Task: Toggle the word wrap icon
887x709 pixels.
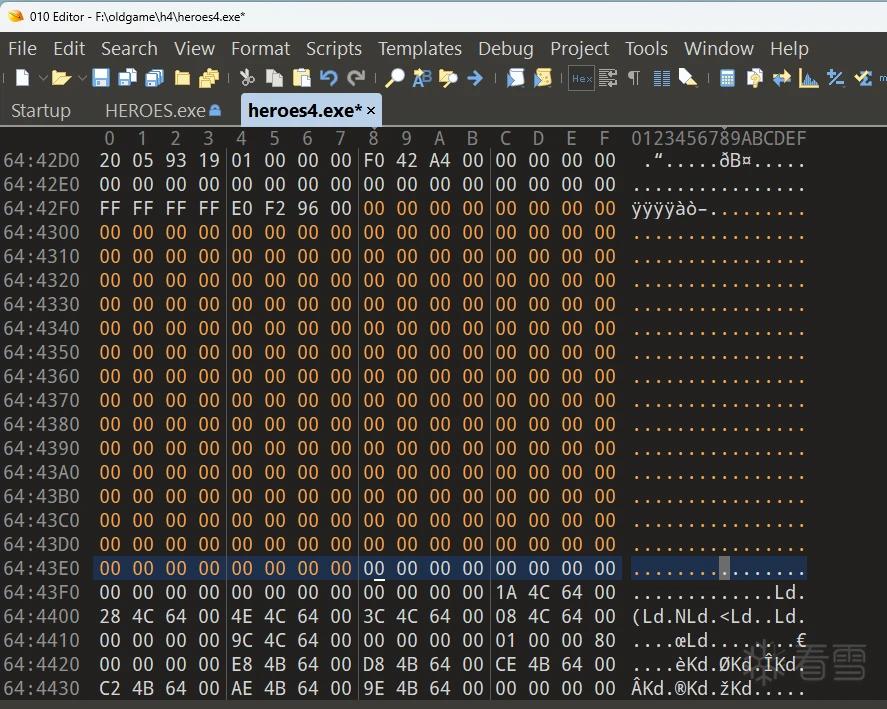Action: (x=608, y=78)
